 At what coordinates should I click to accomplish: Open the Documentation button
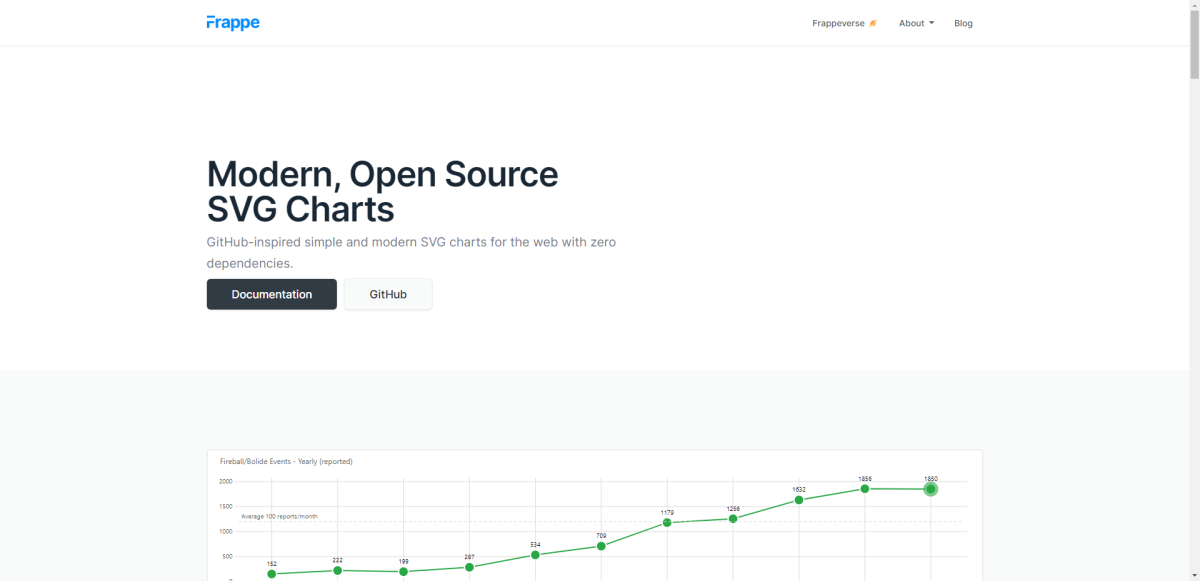[272, 294]
